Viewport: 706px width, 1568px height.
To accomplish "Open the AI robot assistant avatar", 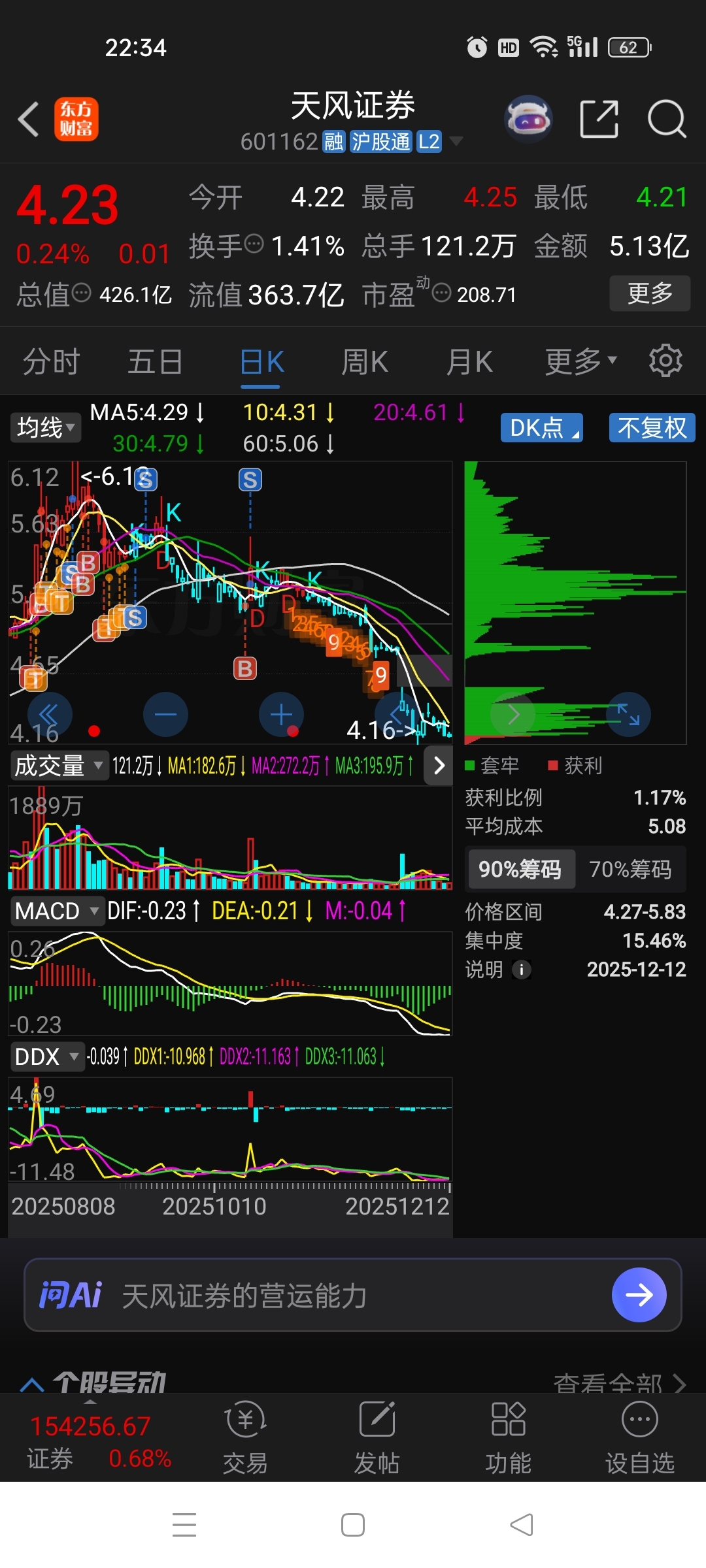I will tap(529, 119).
